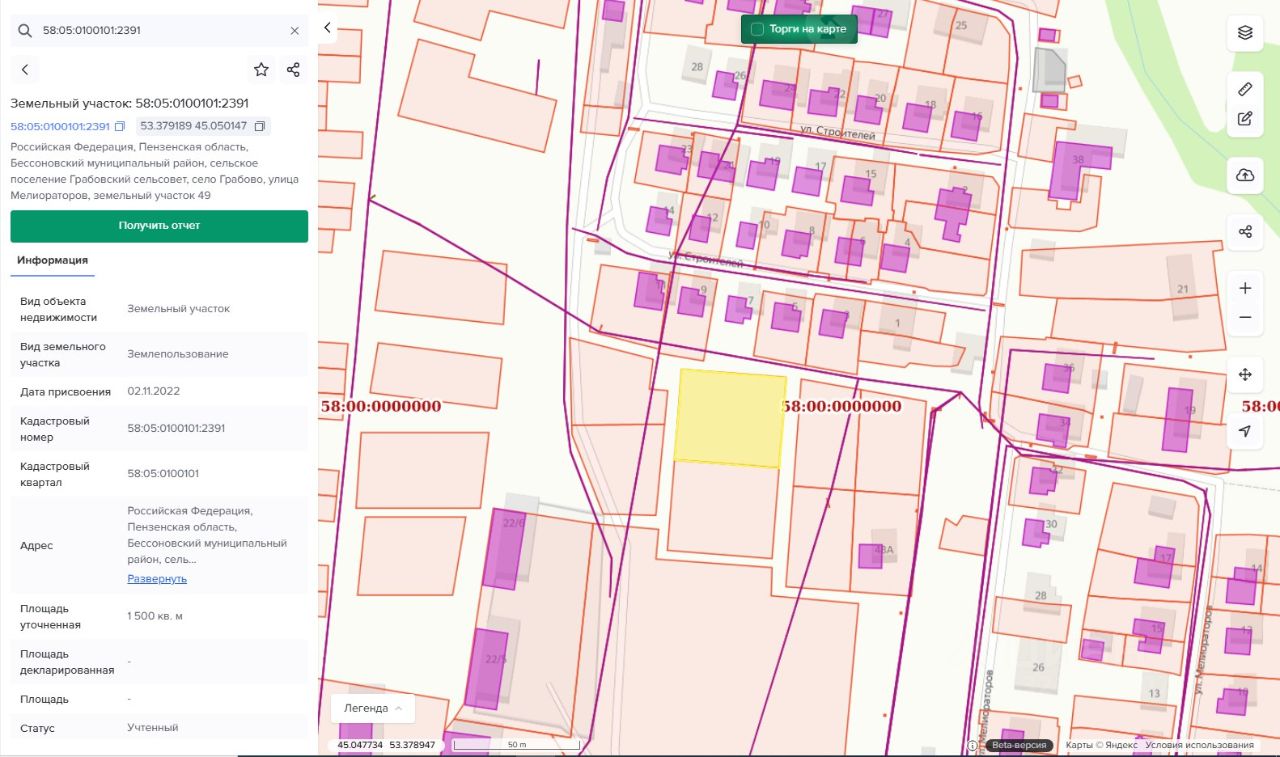
Task: Click the building labeled 38 on the map
Action: (x=1078, y=170)
